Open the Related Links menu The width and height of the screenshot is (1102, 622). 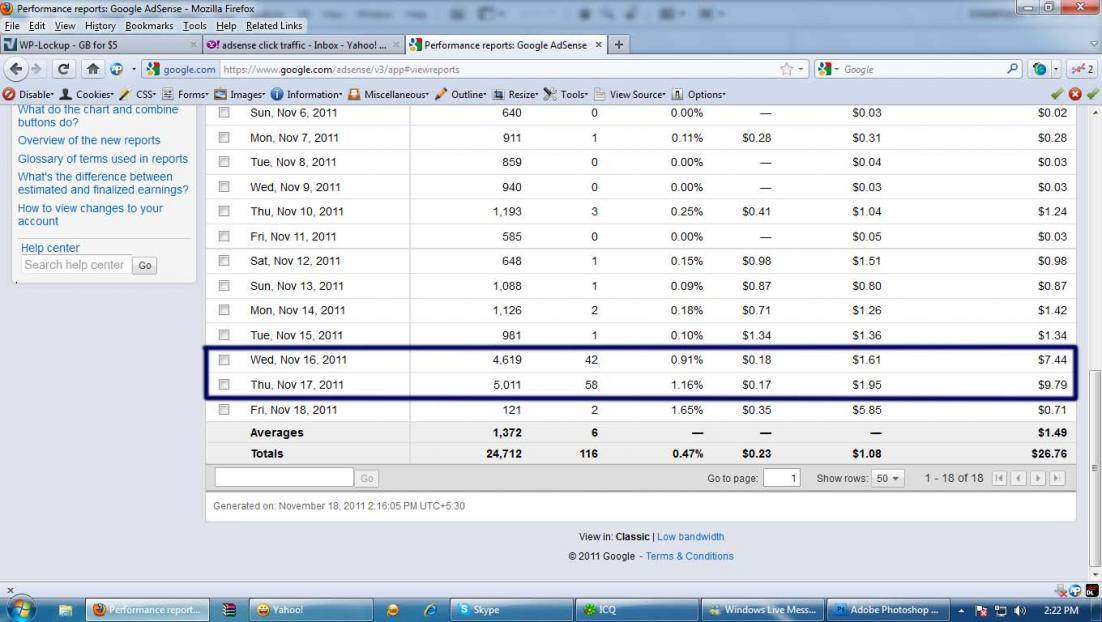pos(274,25)
